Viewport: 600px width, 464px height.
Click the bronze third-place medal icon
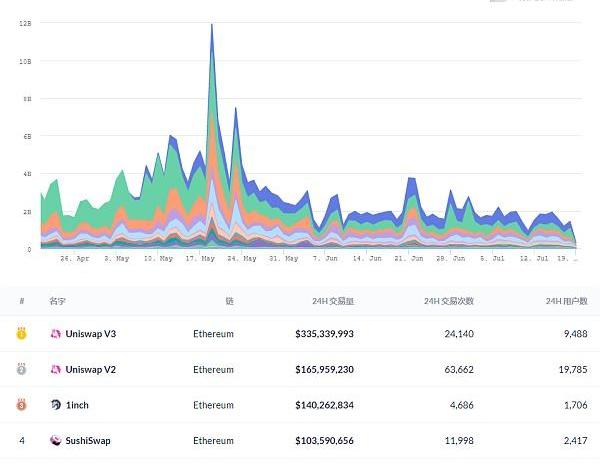[x=21, y=404]
